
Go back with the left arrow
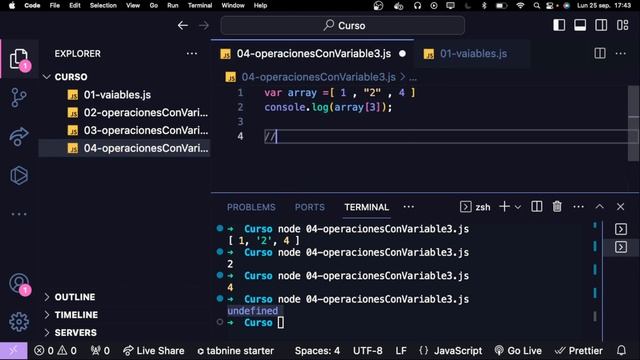pos(183,25)
